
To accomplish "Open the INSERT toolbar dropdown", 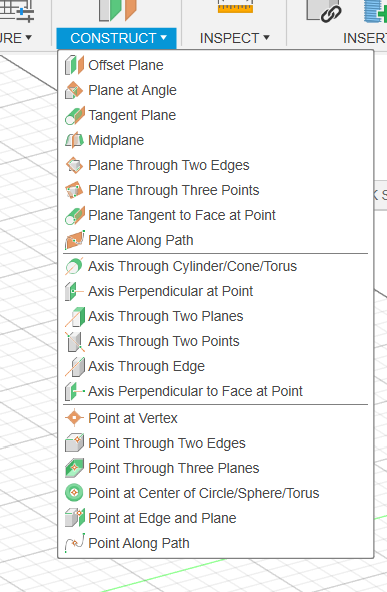I will pyautogui.click(x=365, y=38).
